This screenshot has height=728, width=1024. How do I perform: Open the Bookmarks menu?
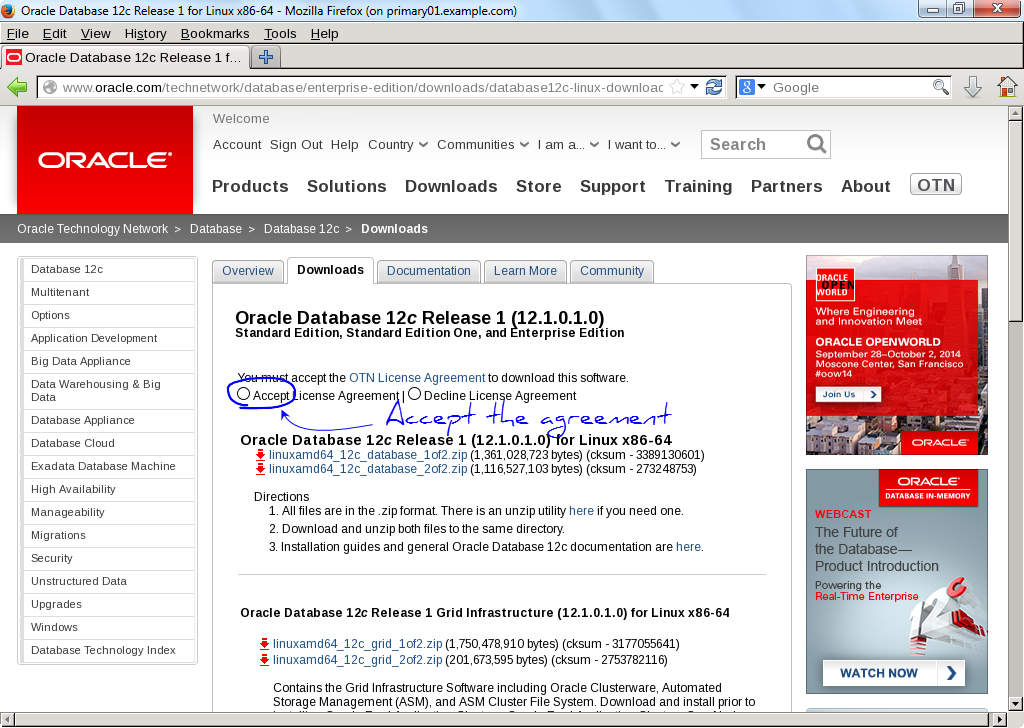(x=215, y=33)
